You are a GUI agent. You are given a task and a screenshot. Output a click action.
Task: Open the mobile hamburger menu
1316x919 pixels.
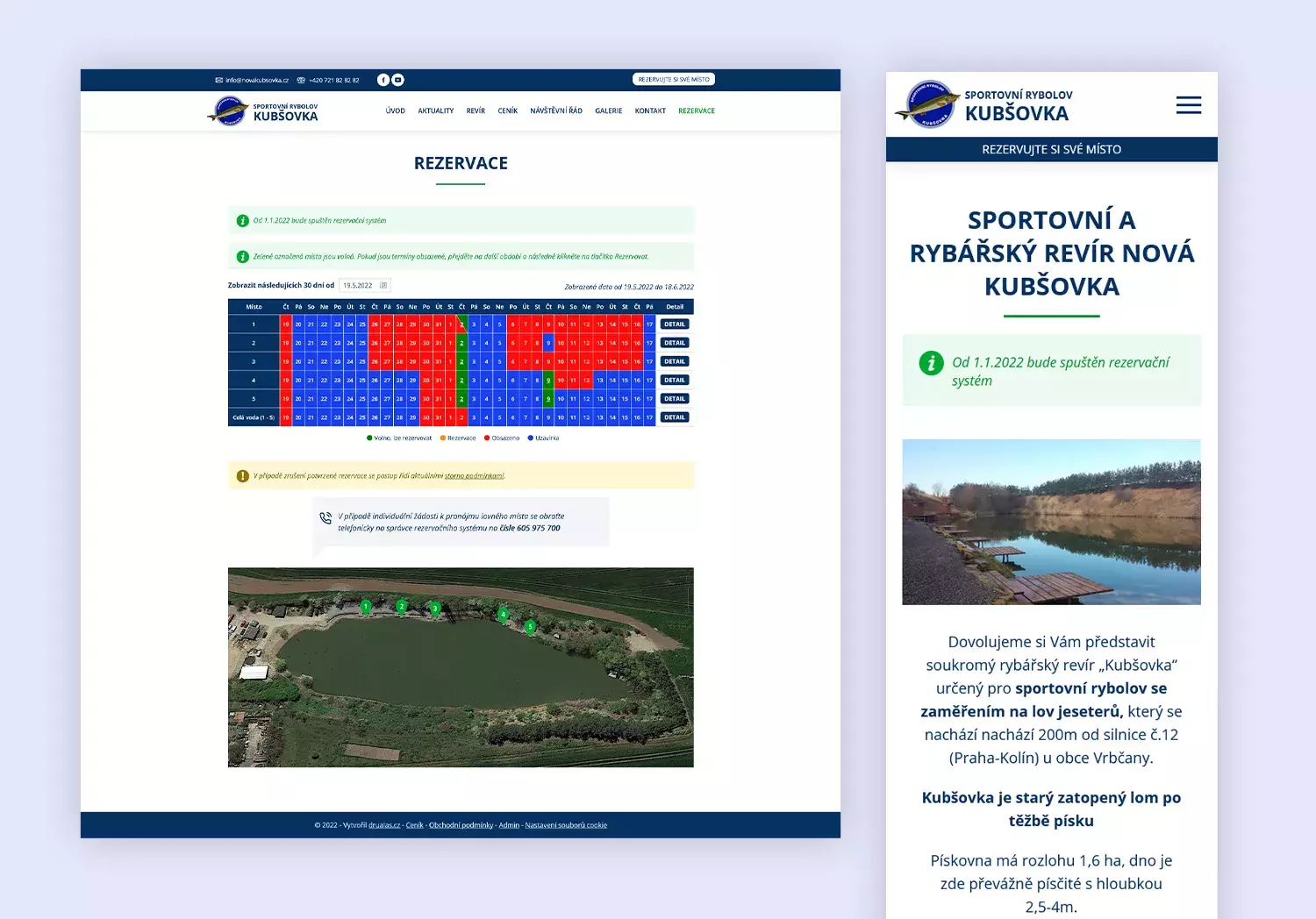coord(1188,105)
